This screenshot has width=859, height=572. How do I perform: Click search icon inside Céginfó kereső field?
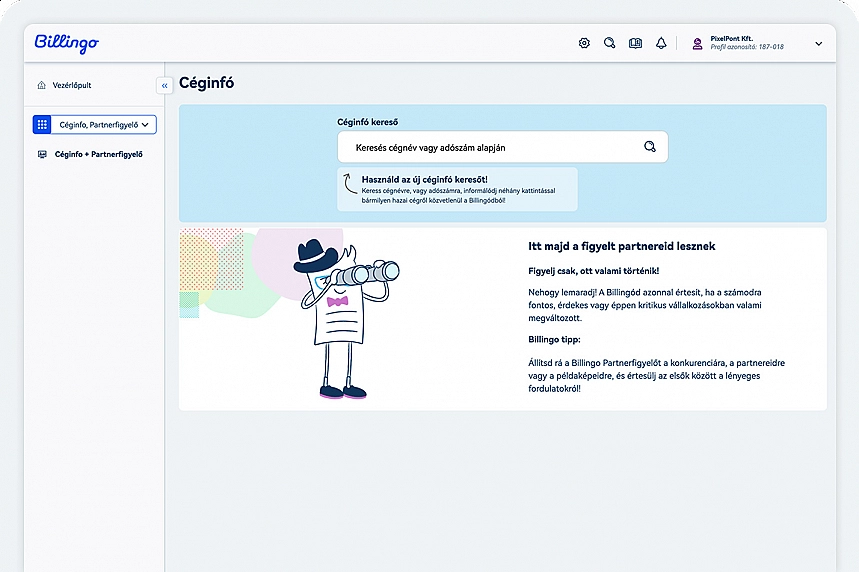tap(650, 147)
